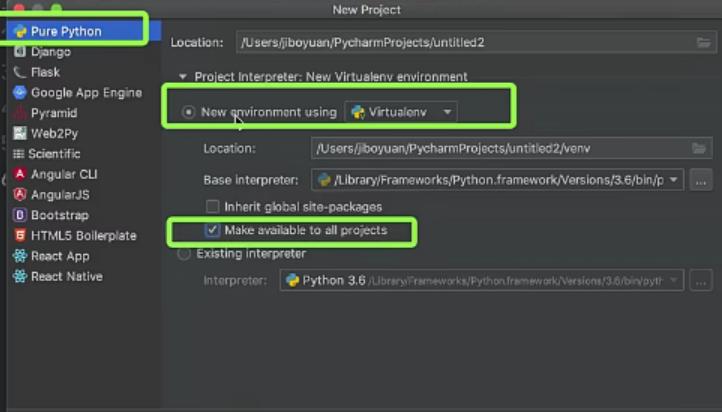The width and height of the screenshot is (722, 412).
Task: Click Python icon in Base interpreter field
Action: 324,180
